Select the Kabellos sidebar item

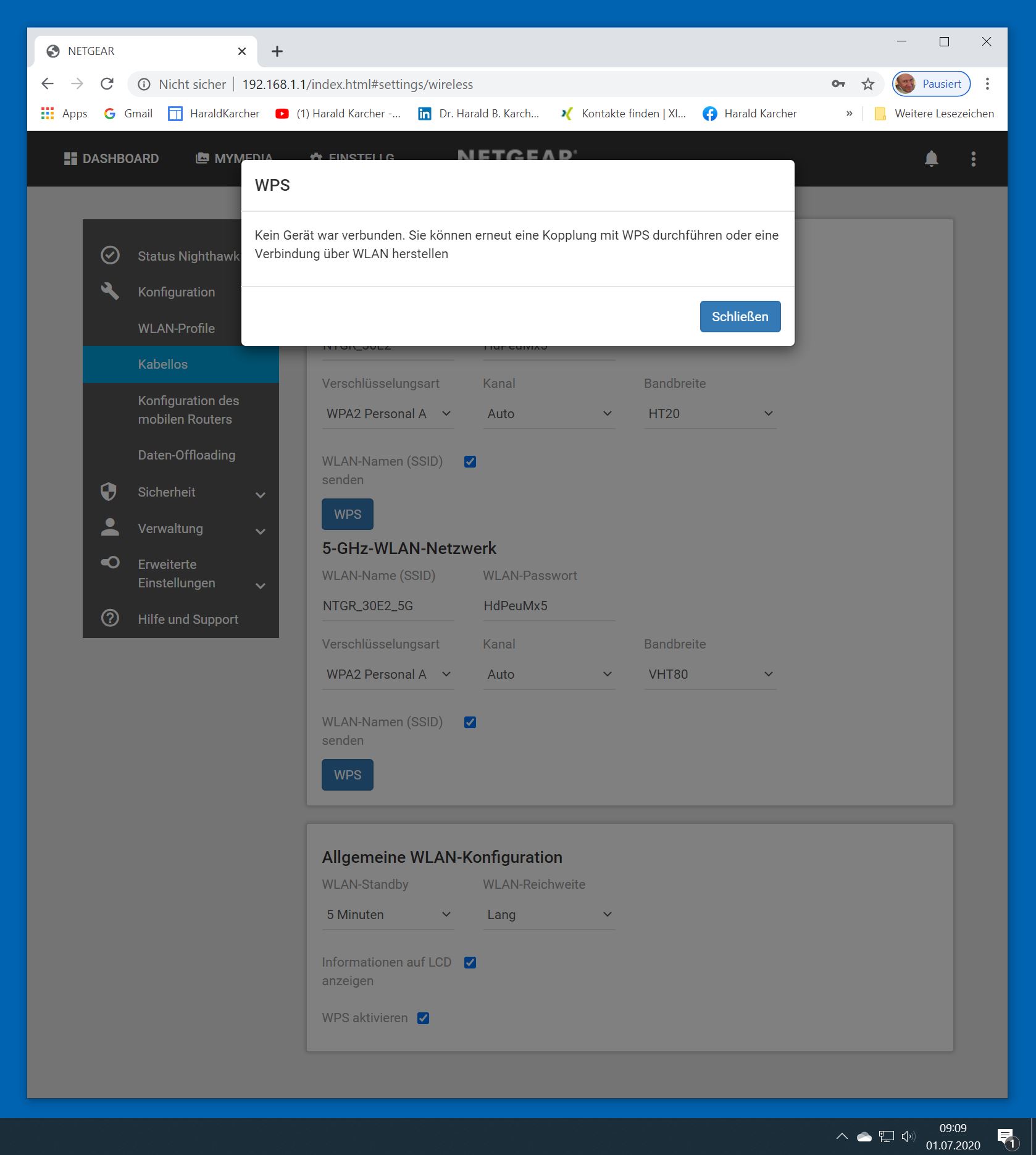(181, 364)
